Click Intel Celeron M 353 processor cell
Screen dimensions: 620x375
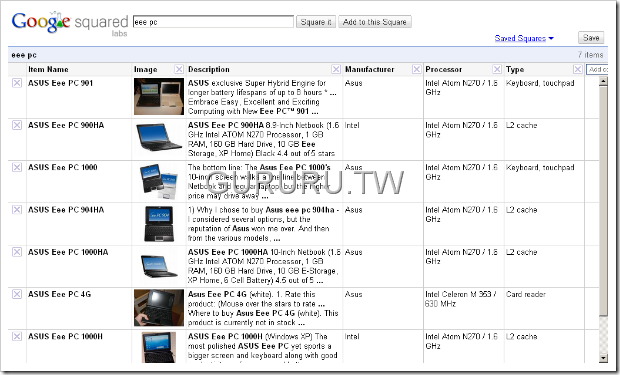(460, 299)
